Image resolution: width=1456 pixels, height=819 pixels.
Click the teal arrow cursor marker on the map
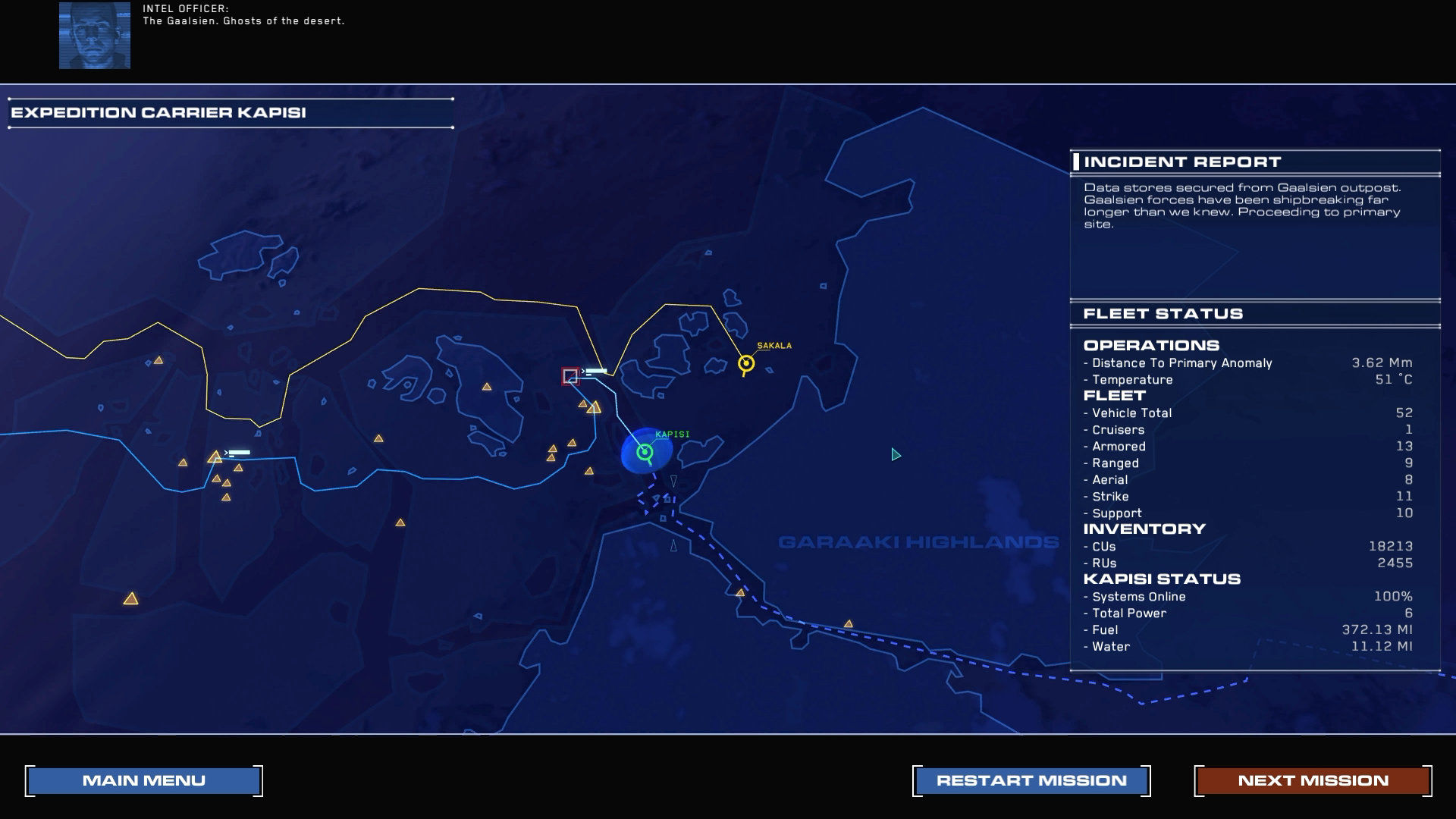click(x=896, y=455)
